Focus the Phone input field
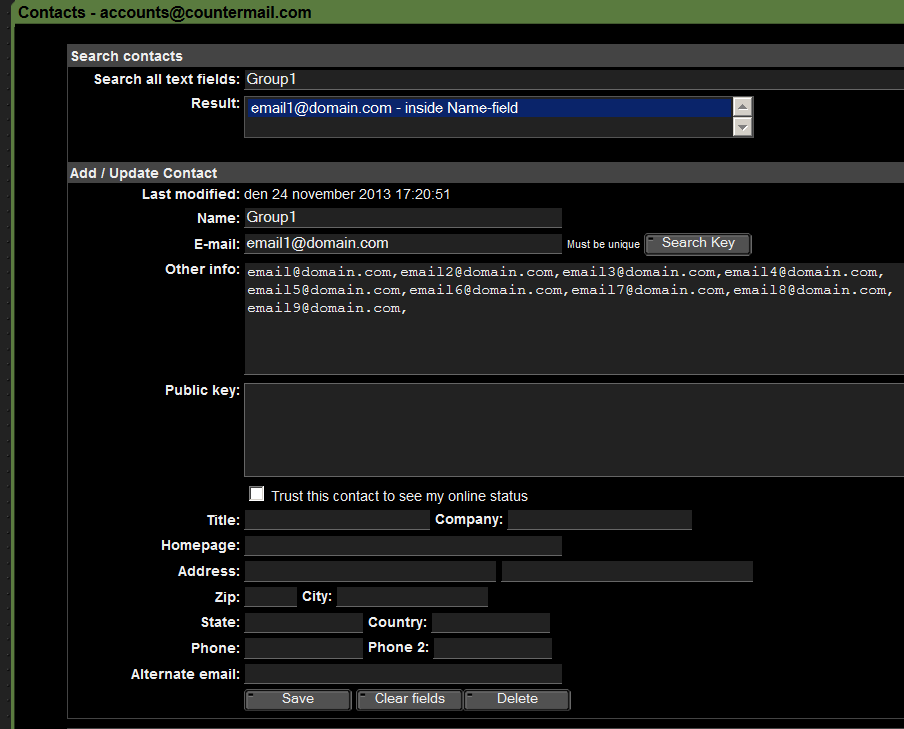 [x=304, y=648]
